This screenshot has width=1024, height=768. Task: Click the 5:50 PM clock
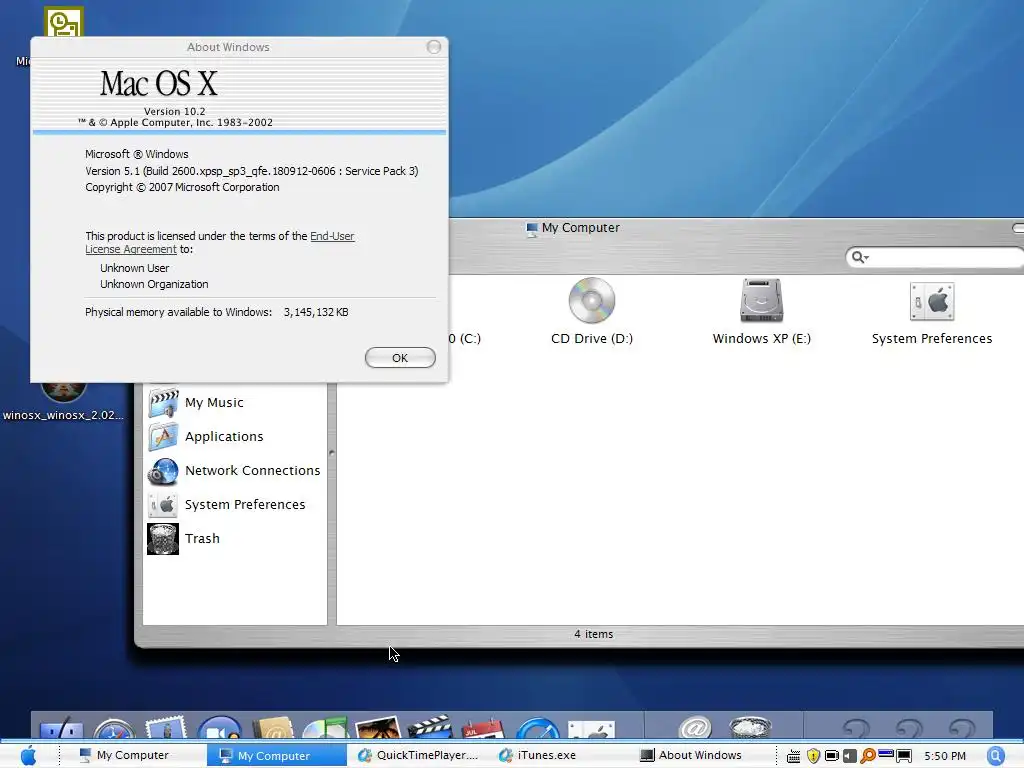pos(944,756)
